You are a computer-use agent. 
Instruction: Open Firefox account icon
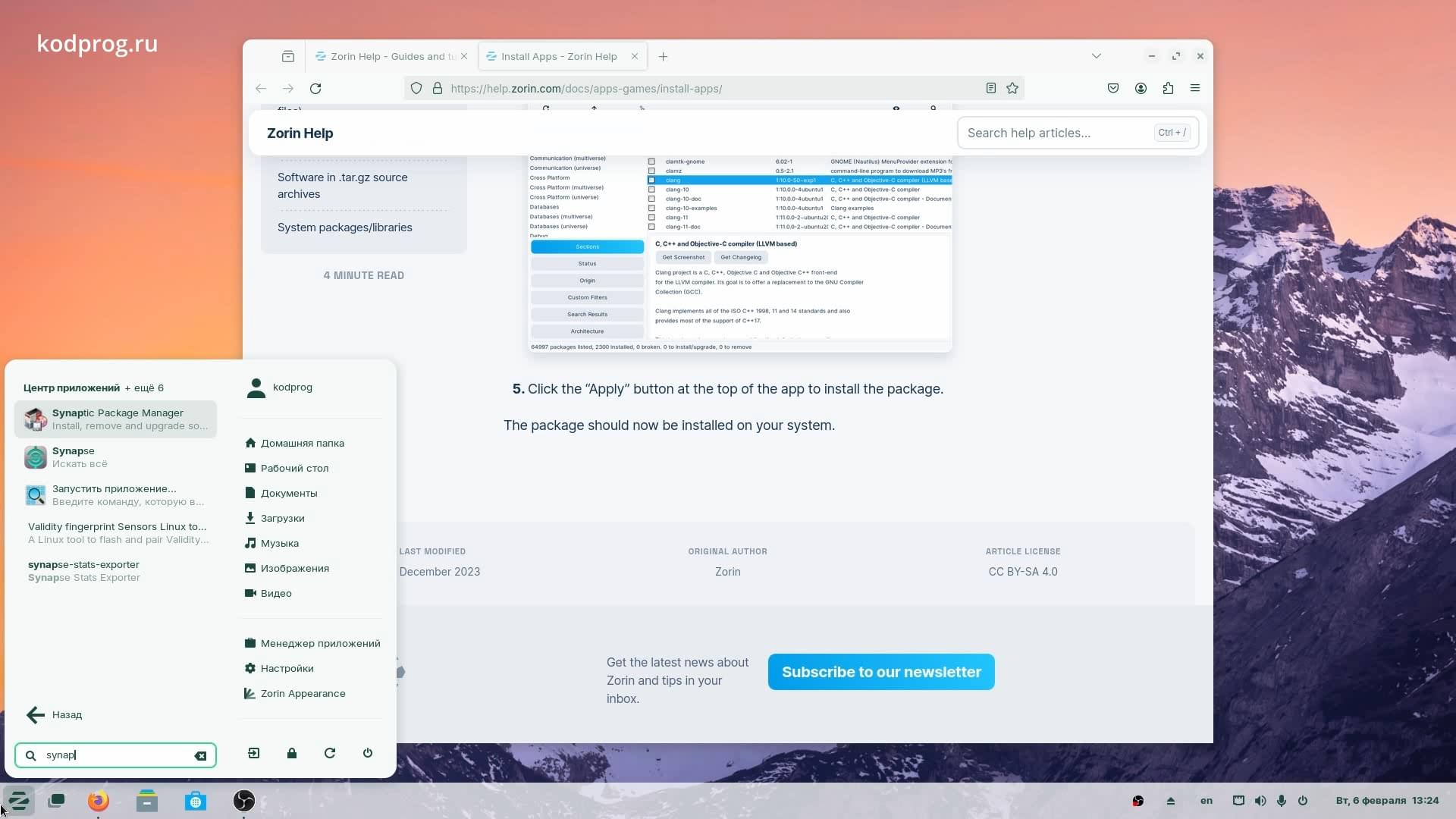tap(1141, 89)
